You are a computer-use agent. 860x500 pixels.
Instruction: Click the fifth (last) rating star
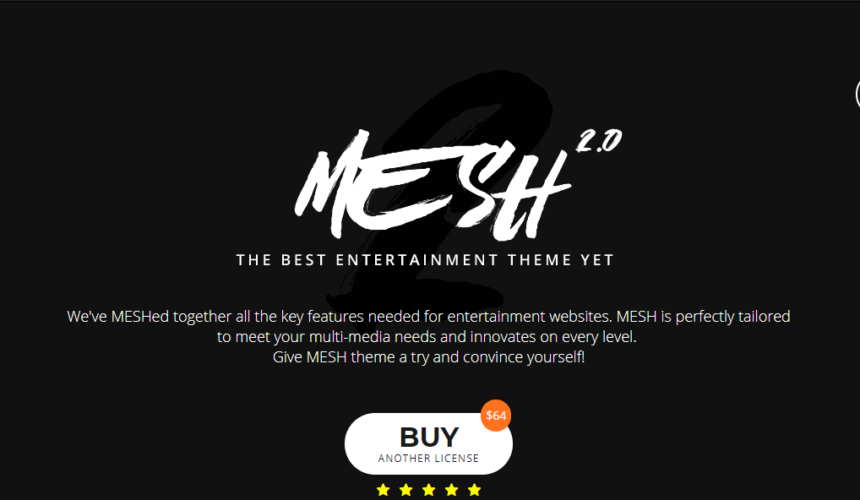474,490
